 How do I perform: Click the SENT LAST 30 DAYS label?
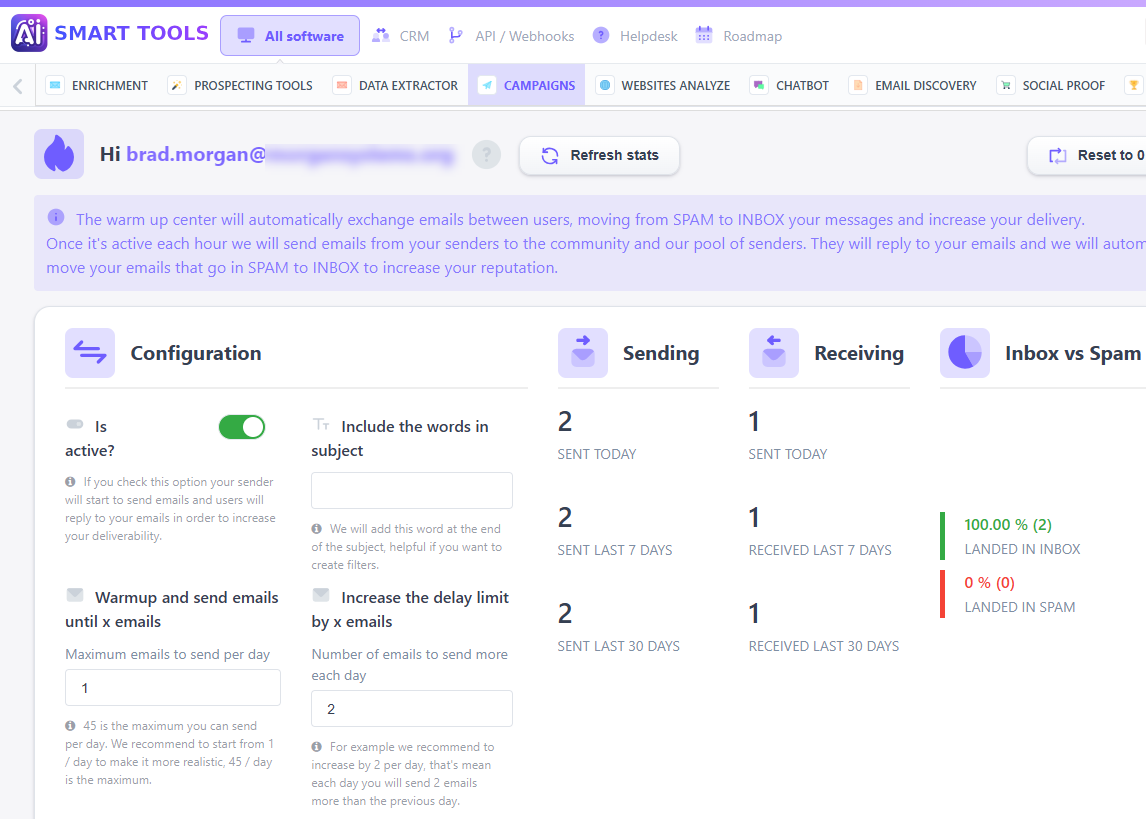point(618,647)
